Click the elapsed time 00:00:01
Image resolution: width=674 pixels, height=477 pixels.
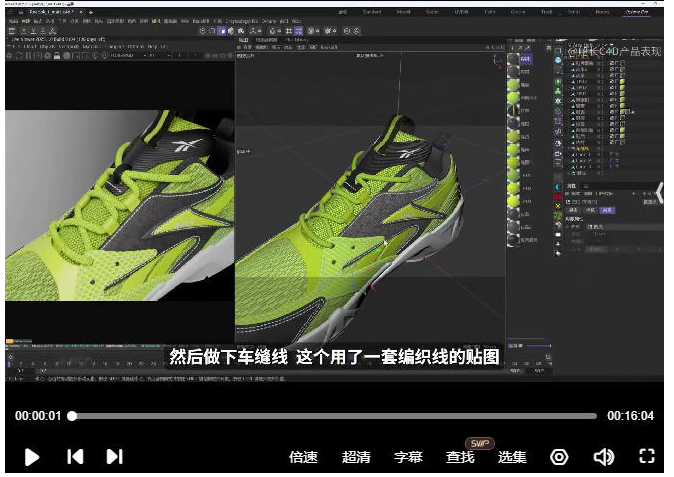pyautogui.click(x=38, y=416)
